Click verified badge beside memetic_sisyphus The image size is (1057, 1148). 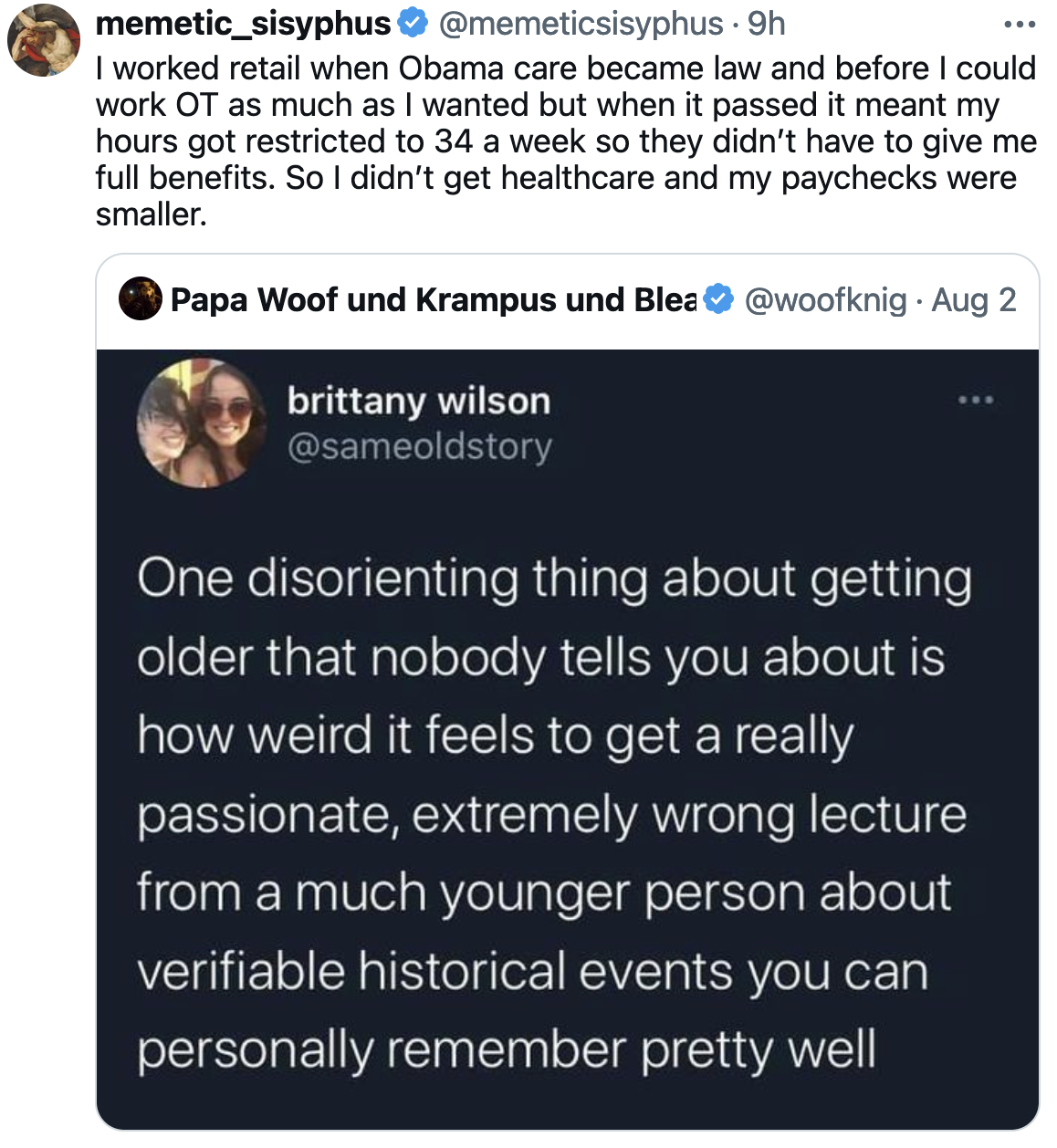(413, 24)
